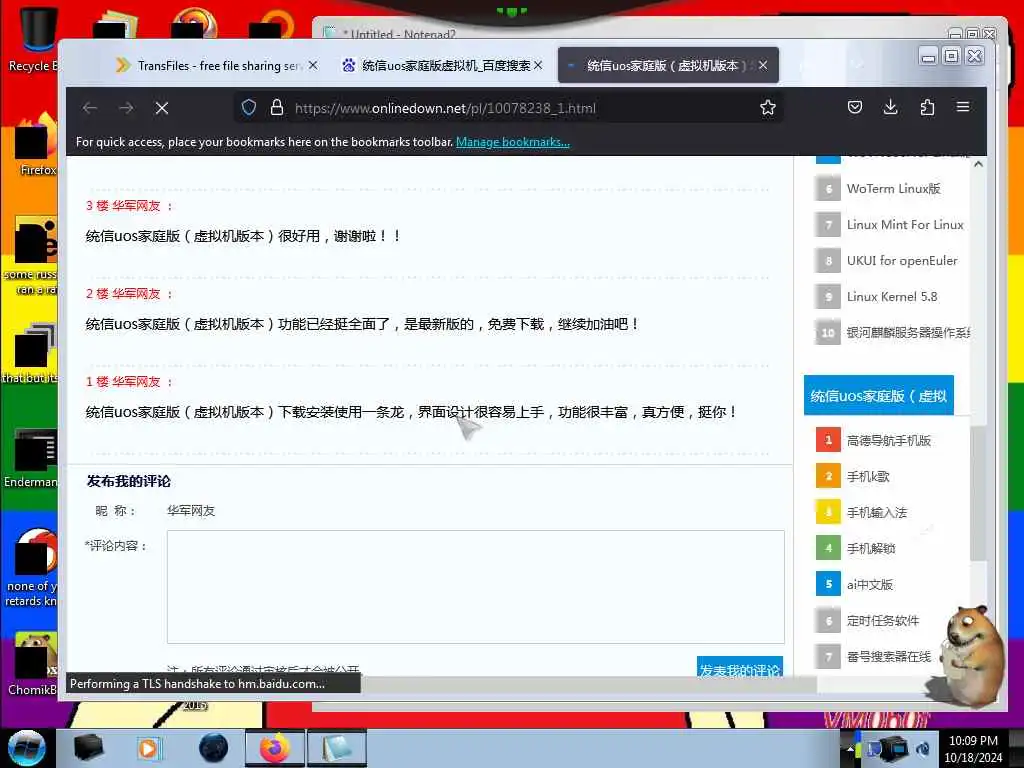This screenshot has width=1024, height=768.
Task: Select the 统信uos家庭版（虚拟机版本）tab
Action: click(668, 65)
